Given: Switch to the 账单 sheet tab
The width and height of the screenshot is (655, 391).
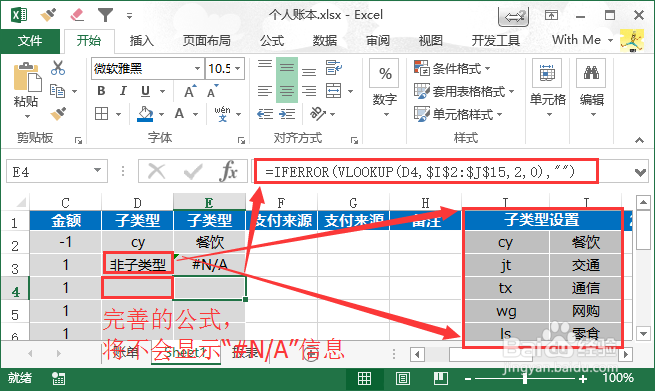Looking at the screenshot, I should (126, 353).
